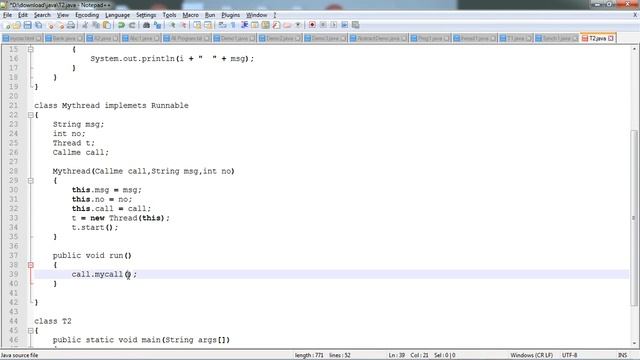Click line number 33 in the margin
This screenshot has height=360, width=640.
click(x=13, y=218)
